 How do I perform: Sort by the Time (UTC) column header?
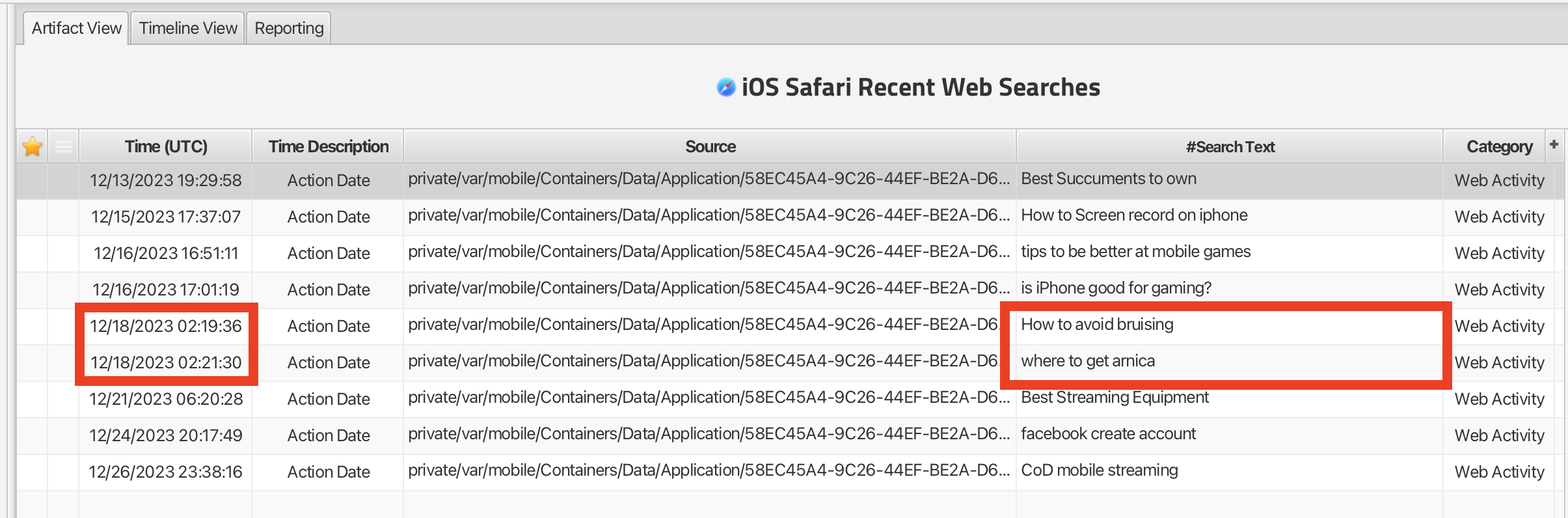point(166,146)
